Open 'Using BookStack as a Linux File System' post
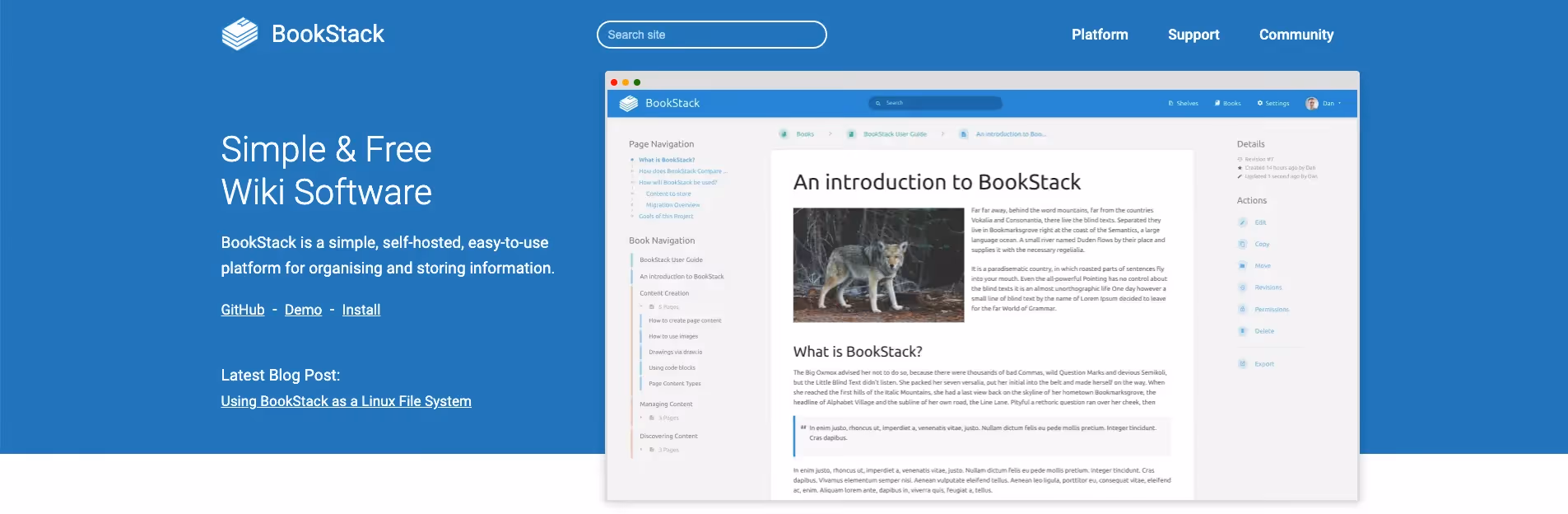 346,401
